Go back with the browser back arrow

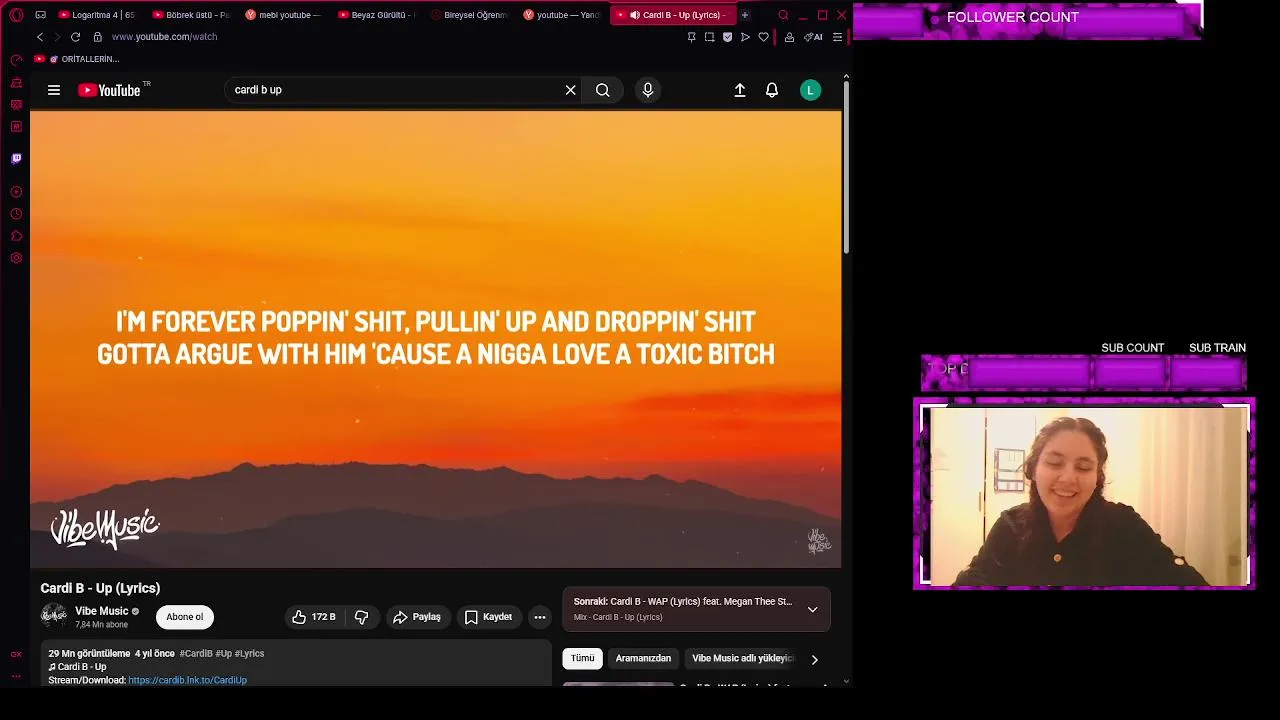pyautogui.click(x=40, y=37)
